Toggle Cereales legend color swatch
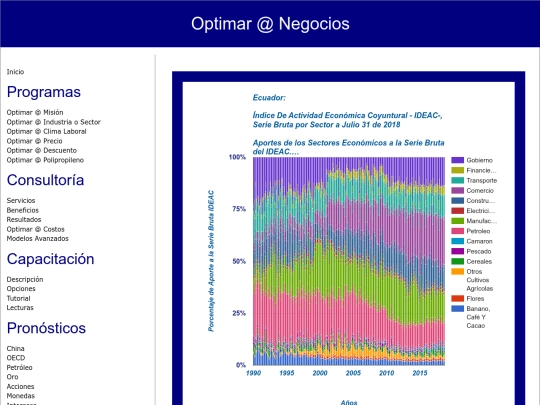The image size is (540, 405). pos(458,261)
